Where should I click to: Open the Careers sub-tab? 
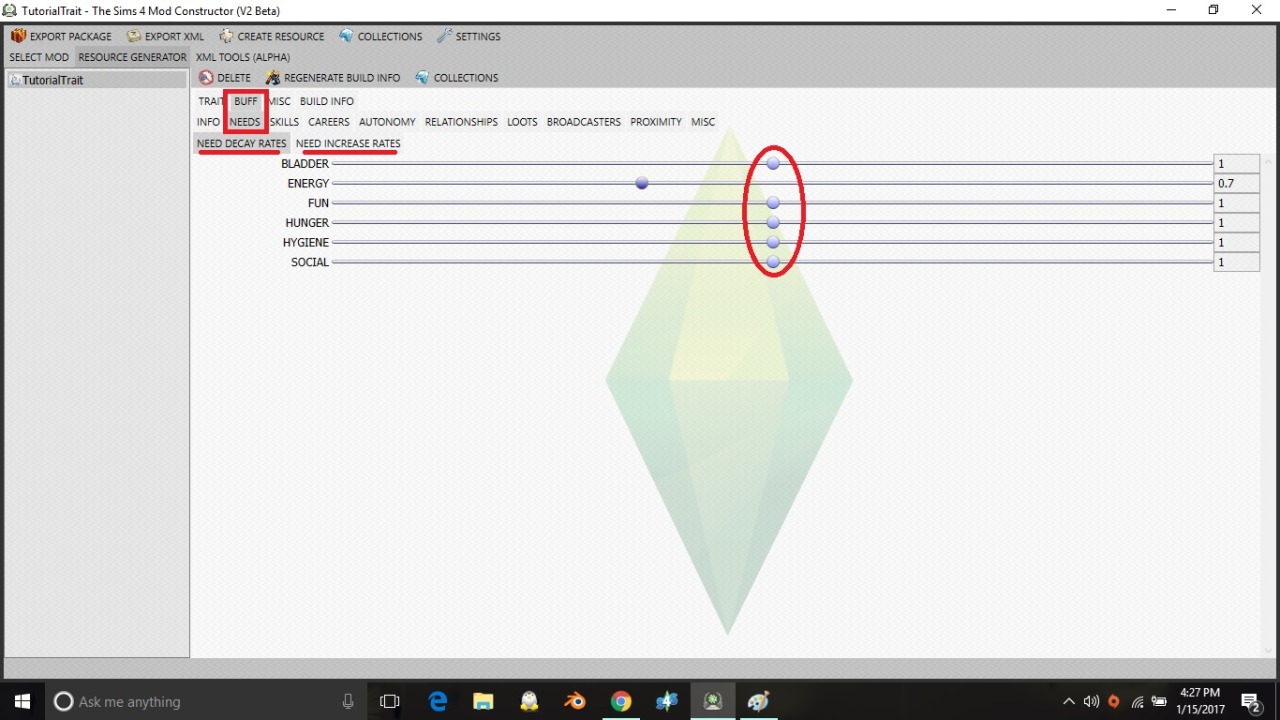pos(329,122)
